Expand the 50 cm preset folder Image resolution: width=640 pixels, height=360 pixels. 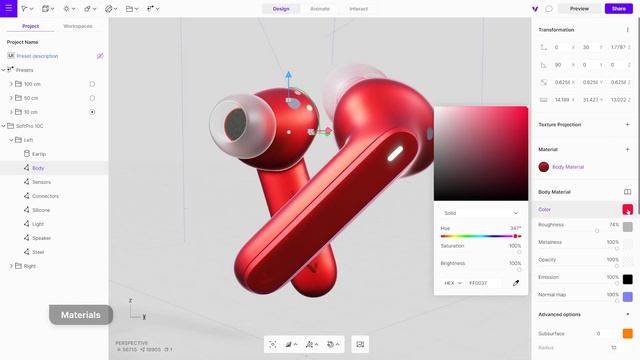(x=11, y=98)
